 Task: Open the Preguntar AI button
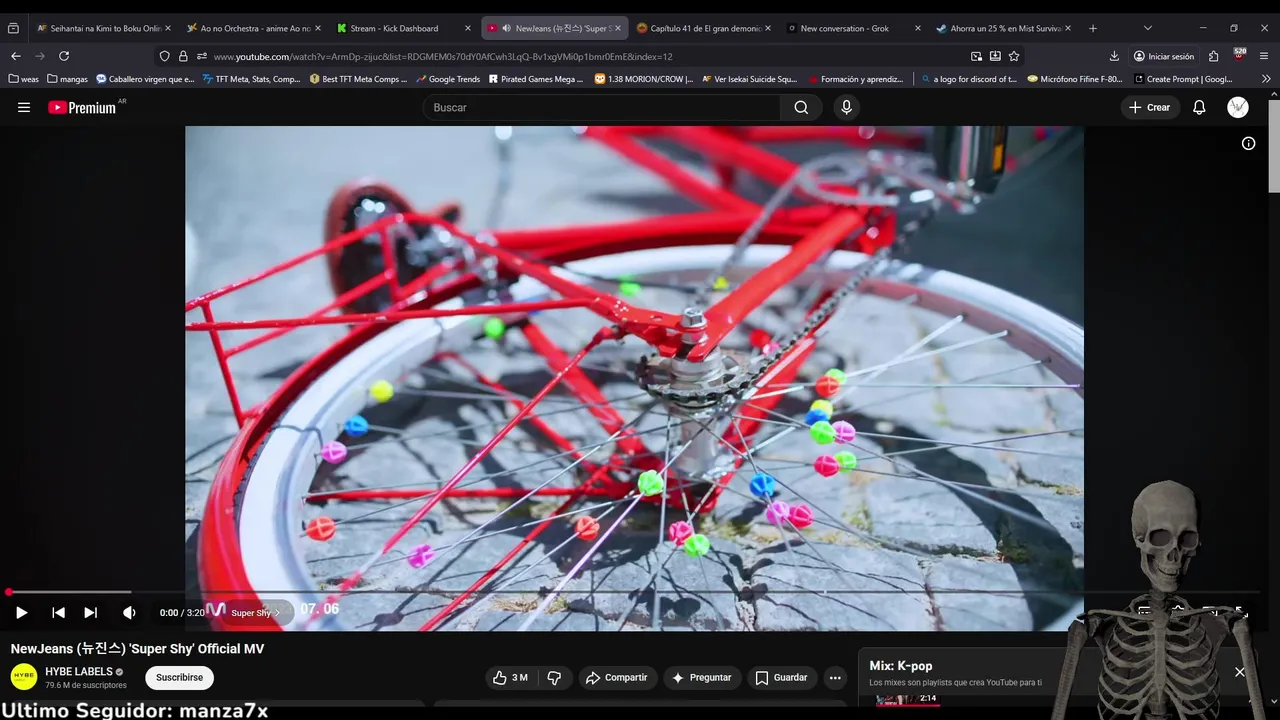701,678
